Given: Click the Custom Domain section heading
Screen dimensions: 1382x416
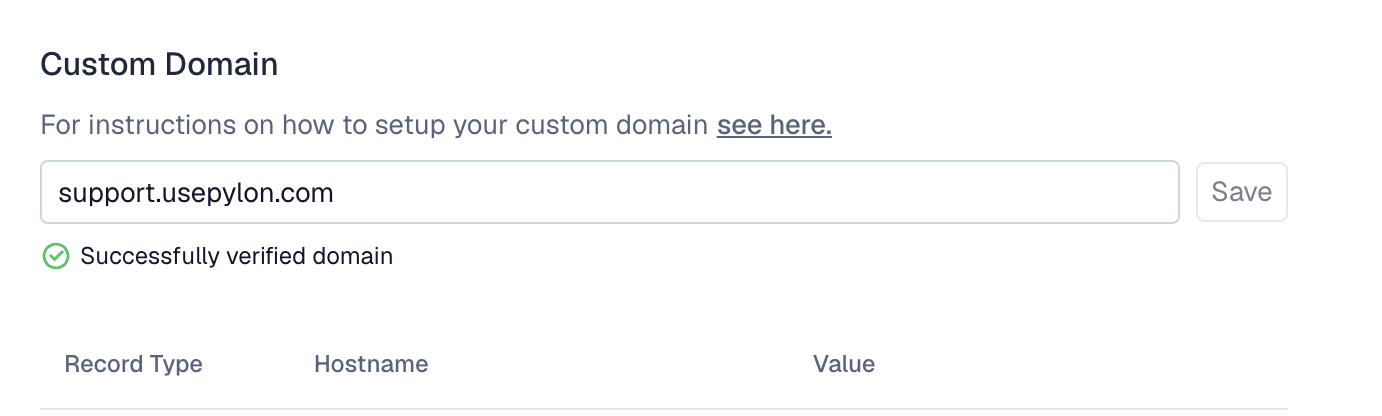Looking at the screenshot, I should click(x=159, y=65).
